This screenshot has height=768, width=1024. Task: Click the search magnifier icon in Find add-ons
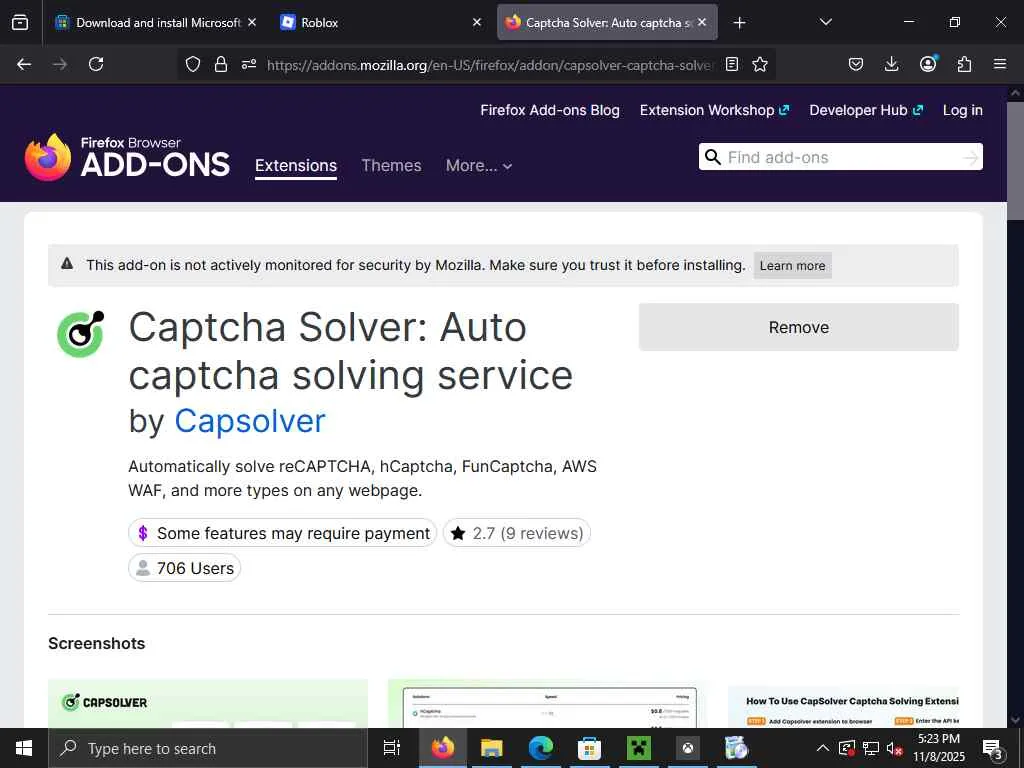pos(713,157)
